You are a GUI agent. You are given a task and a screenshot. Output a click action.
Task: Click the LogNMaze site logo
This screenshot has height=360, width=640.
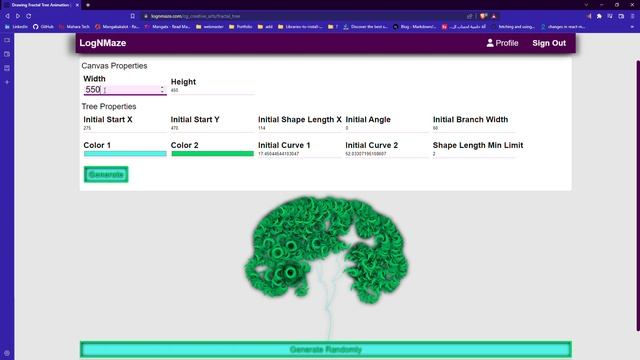103,43
